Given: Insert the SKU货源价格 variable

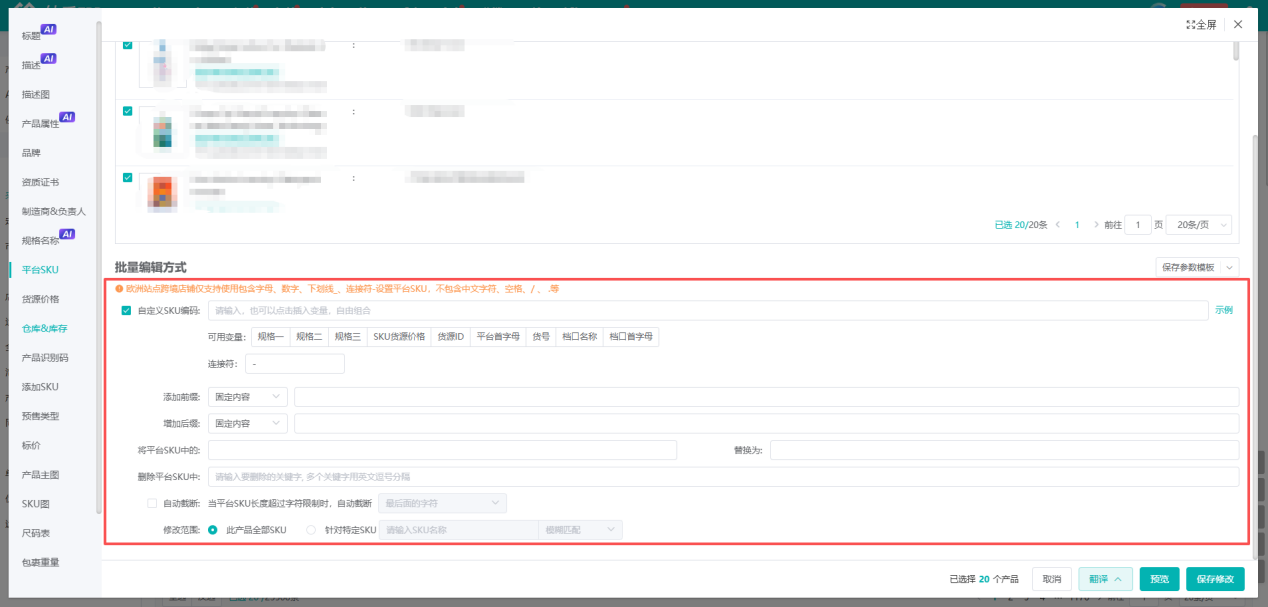Looking at the screenshot, I should [399, 337].
